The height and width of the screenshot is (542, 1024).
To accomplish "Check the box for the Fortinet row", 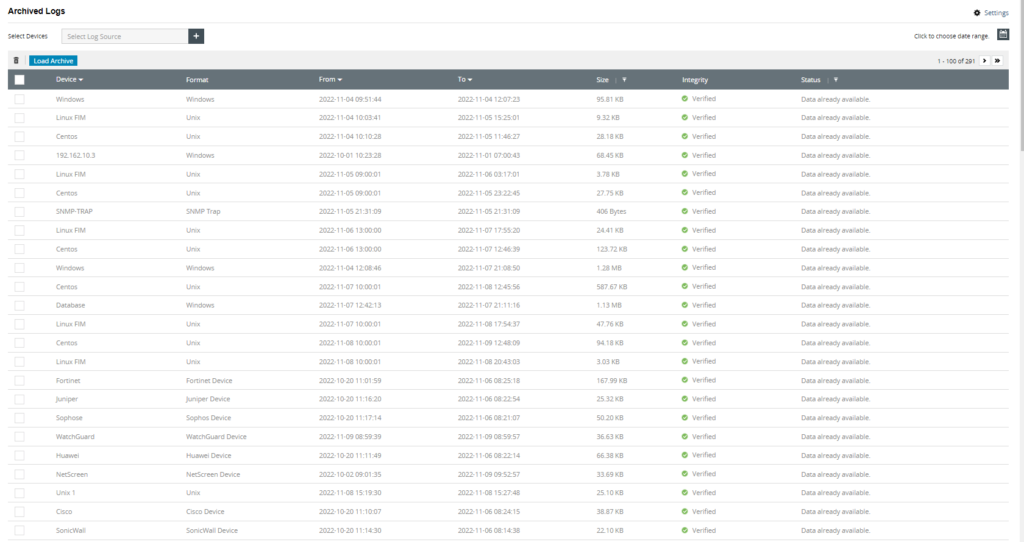I will point(19,380).
